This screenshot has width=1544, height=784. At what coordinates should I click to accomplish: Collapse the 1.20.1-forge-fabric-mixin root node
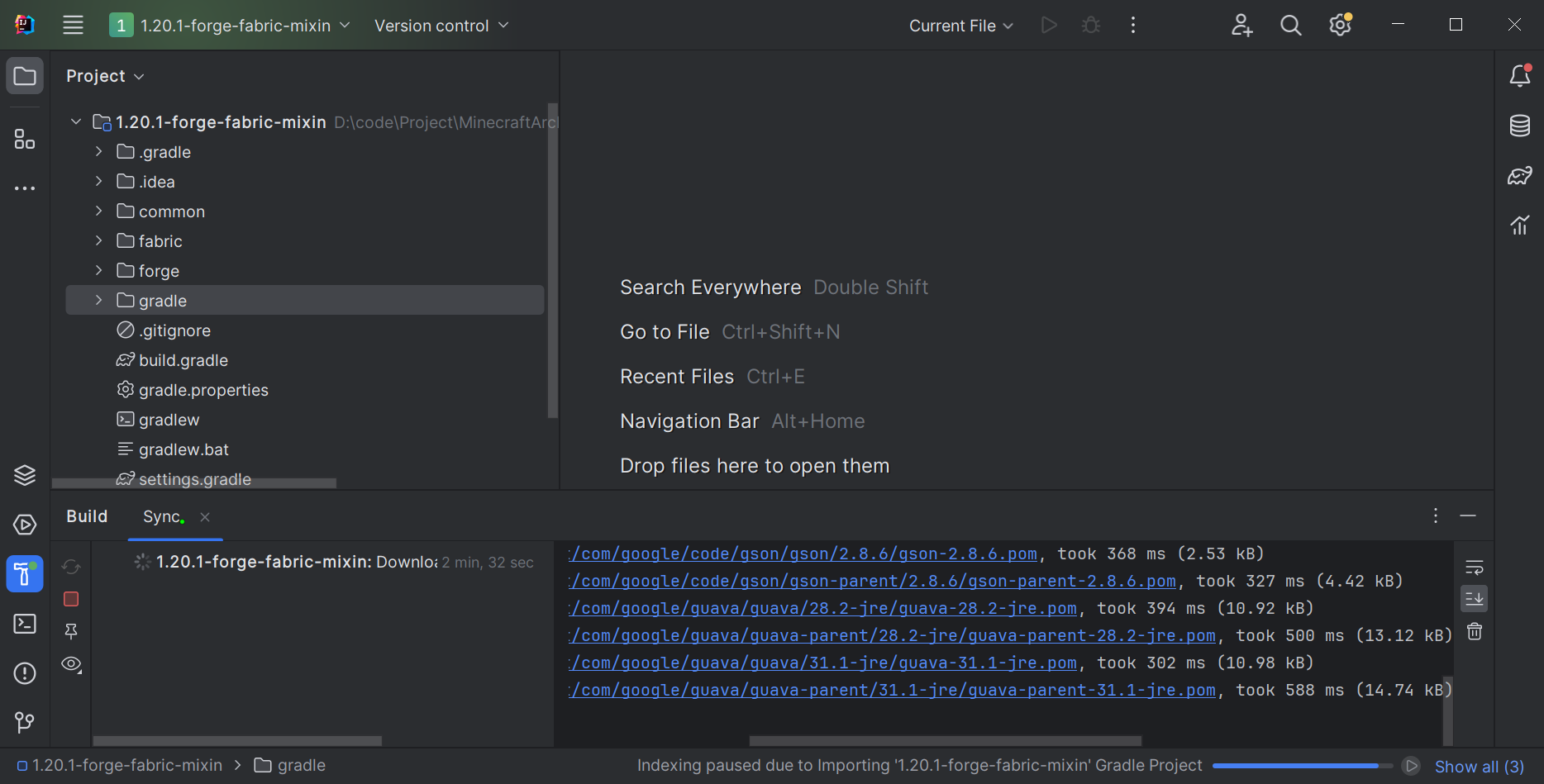click(76, 122)
